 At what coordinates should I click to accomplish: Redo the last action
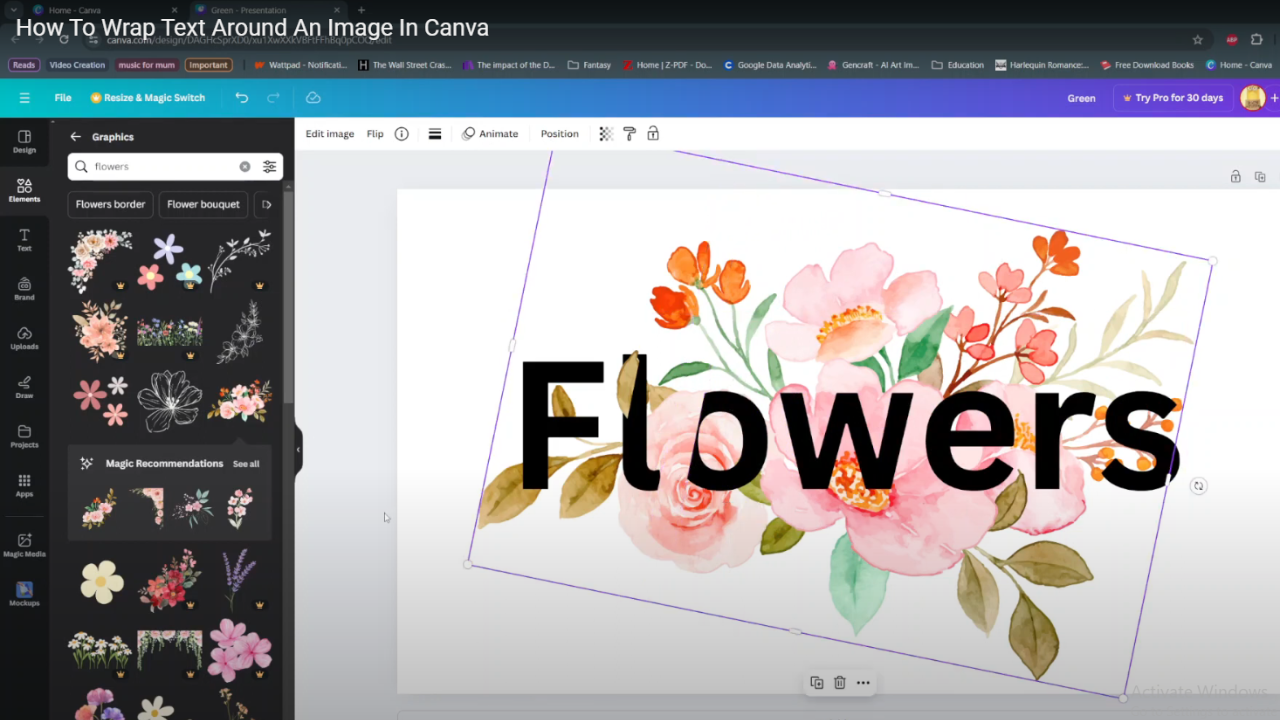click(273, 98)
